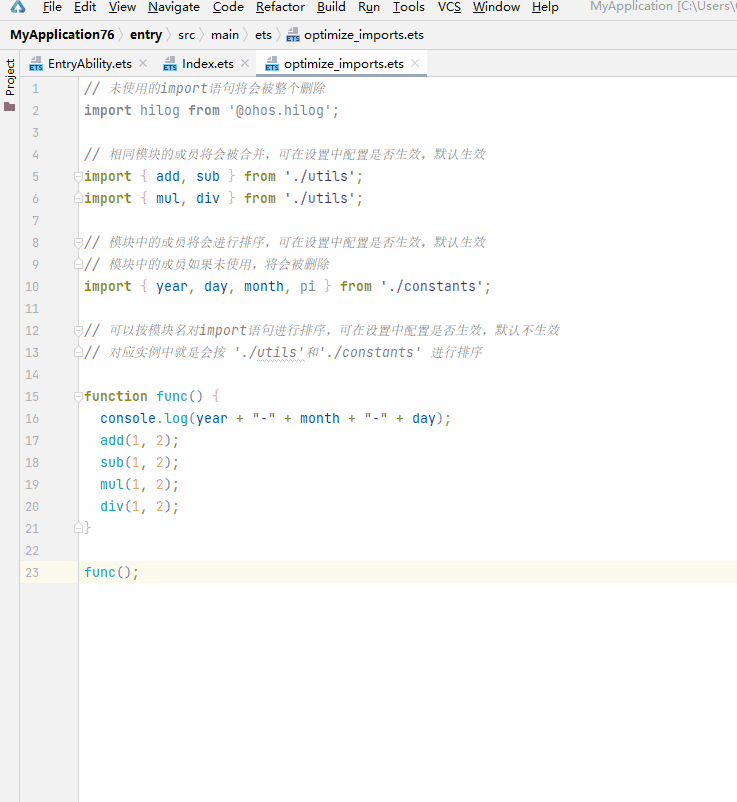Switch to the Index.ets tab
This screenshot has width=737, height=802.
pos(208,64)
